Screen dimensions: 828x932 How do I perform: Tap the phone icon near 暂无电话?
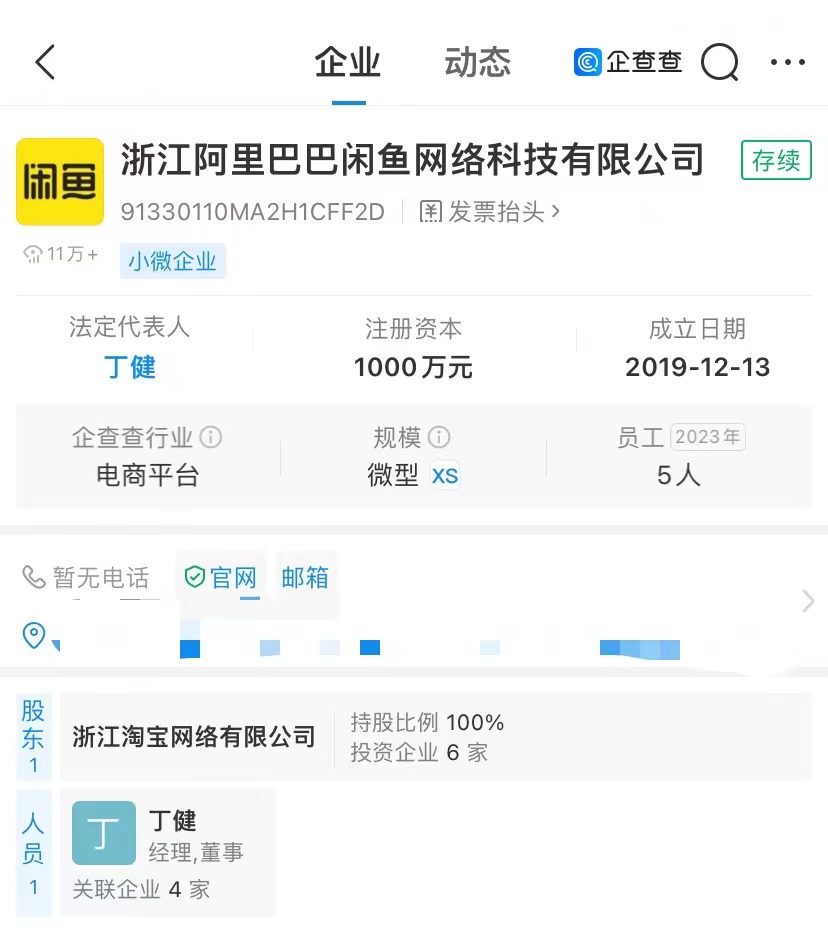tap(34, 577)
